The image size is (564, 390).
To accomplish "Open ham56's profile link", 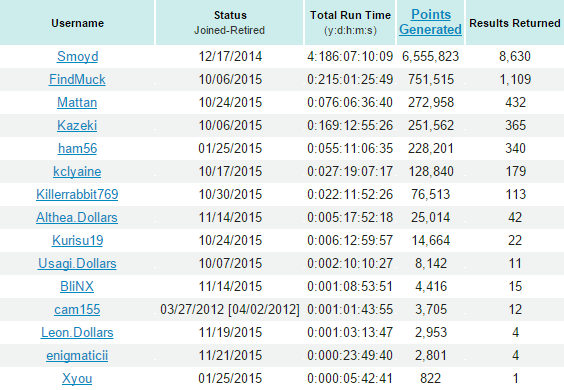I will click(77, 149).
